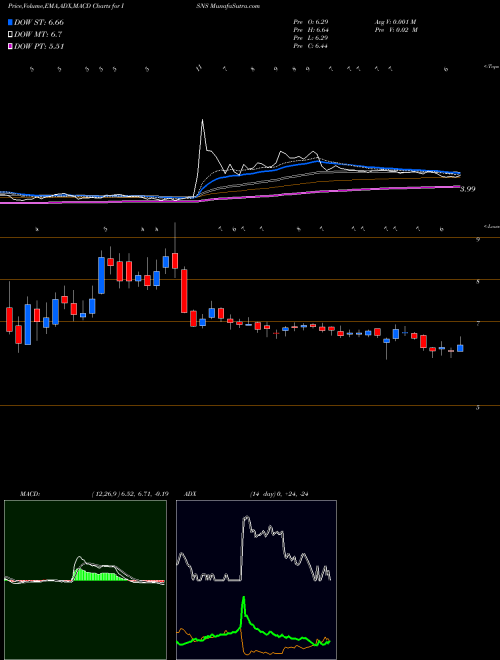Click the 'Pre V: 0.02 M' value

pos(396,30)
